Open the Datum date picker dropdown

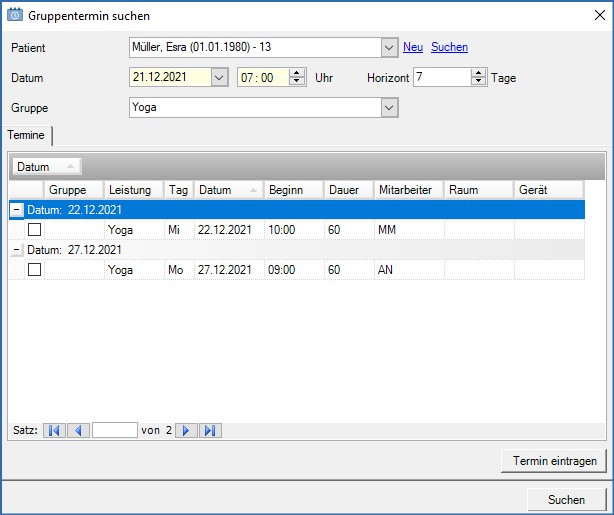pos(220,78)
